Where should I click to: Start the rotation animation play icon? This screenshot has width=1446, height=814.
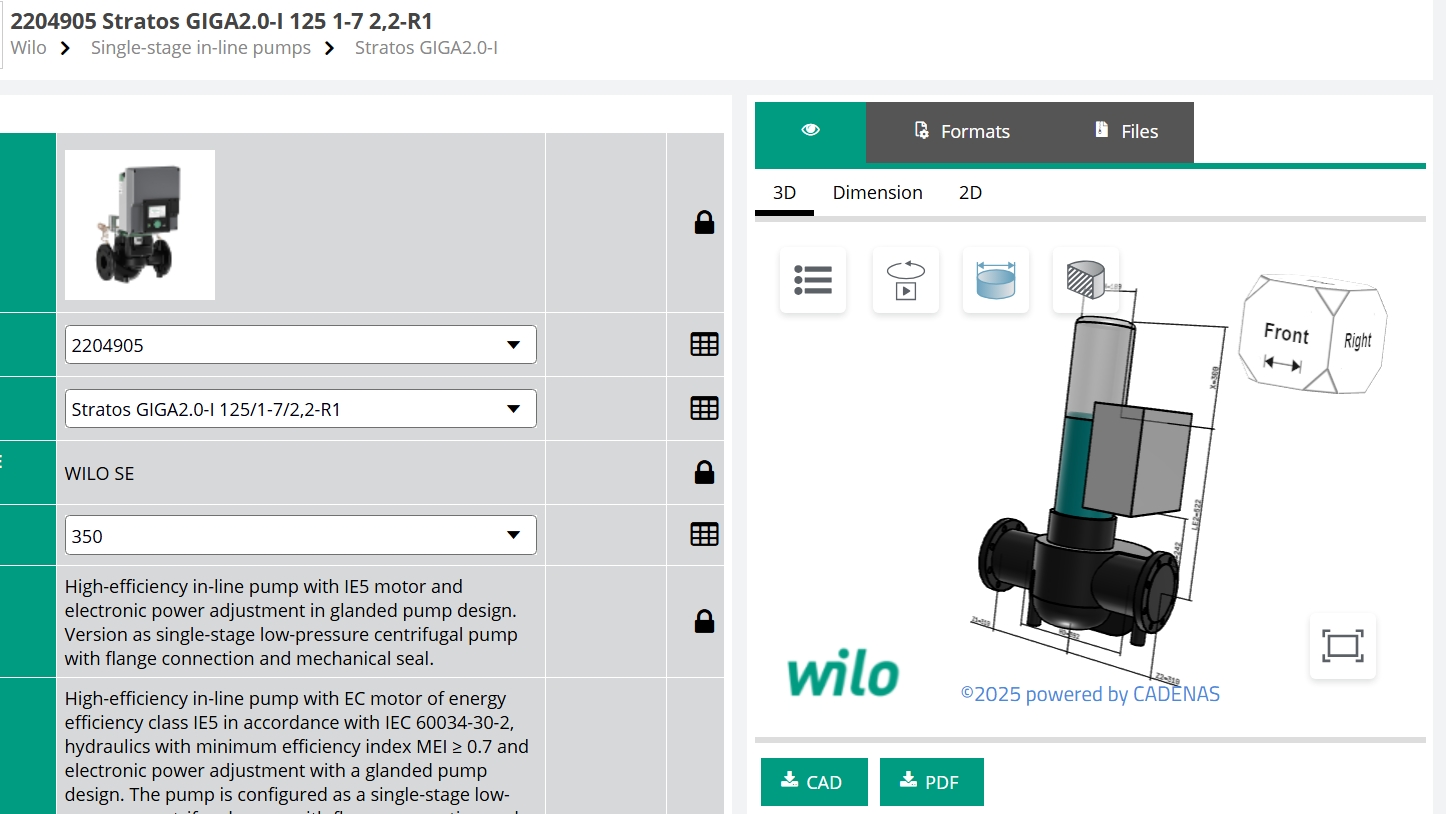pos(905,280)
